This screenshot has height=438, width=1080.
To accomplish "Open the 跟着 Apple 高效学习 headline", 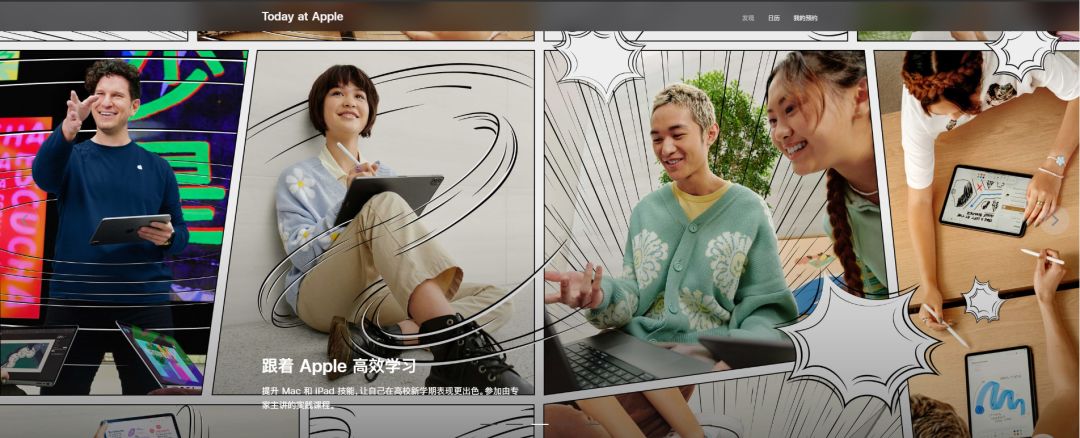I will click(x=338, y=366).
